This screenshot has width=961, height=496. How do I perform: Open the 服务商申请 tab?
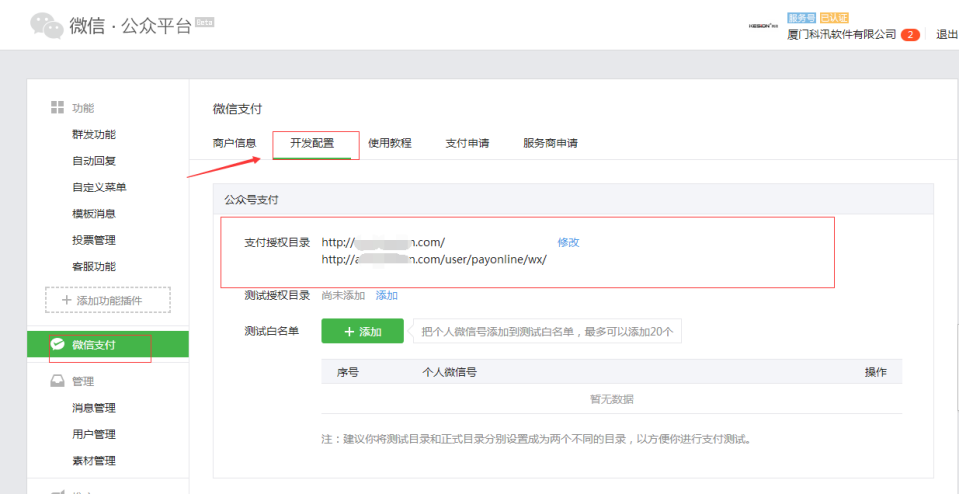pos(550,143)
